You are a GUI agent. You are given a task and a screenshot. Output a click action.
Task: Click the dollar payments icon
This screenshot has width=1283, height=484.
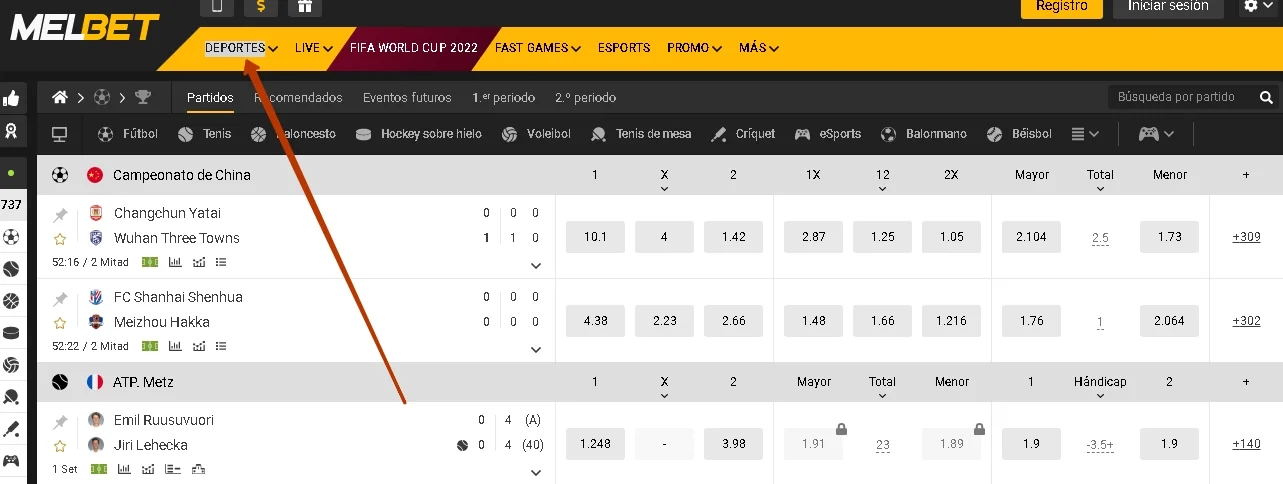261,6
